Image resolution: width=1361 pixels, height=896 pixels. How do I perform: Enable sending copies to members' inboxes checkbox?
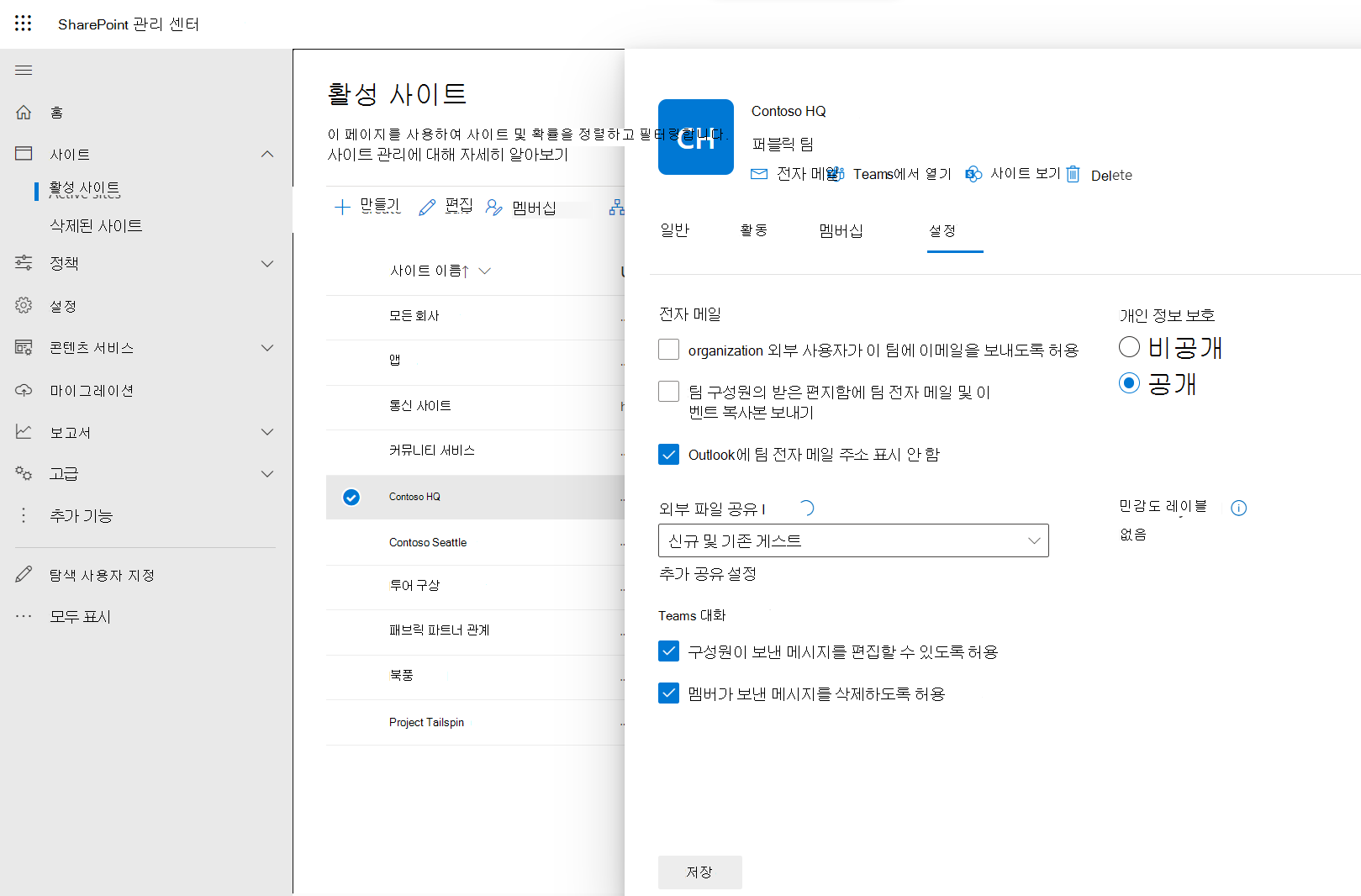(x=668, y=391)
